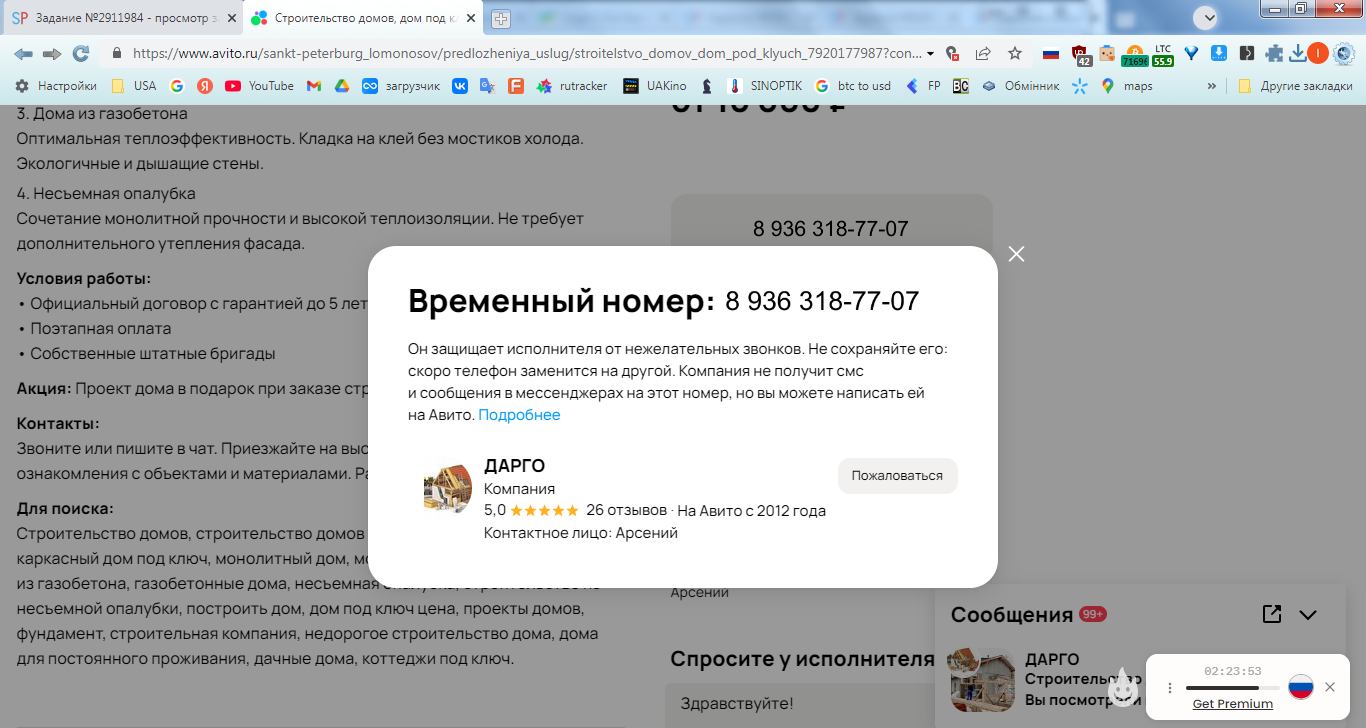
Task: Open the VPN widget three-dot menu
Action: click(x=1170, y=688)
